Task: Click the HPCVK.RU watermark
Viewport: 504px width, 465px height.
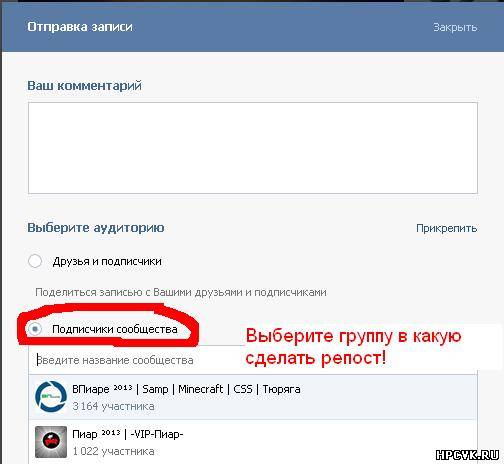Action: coord(467,455)
